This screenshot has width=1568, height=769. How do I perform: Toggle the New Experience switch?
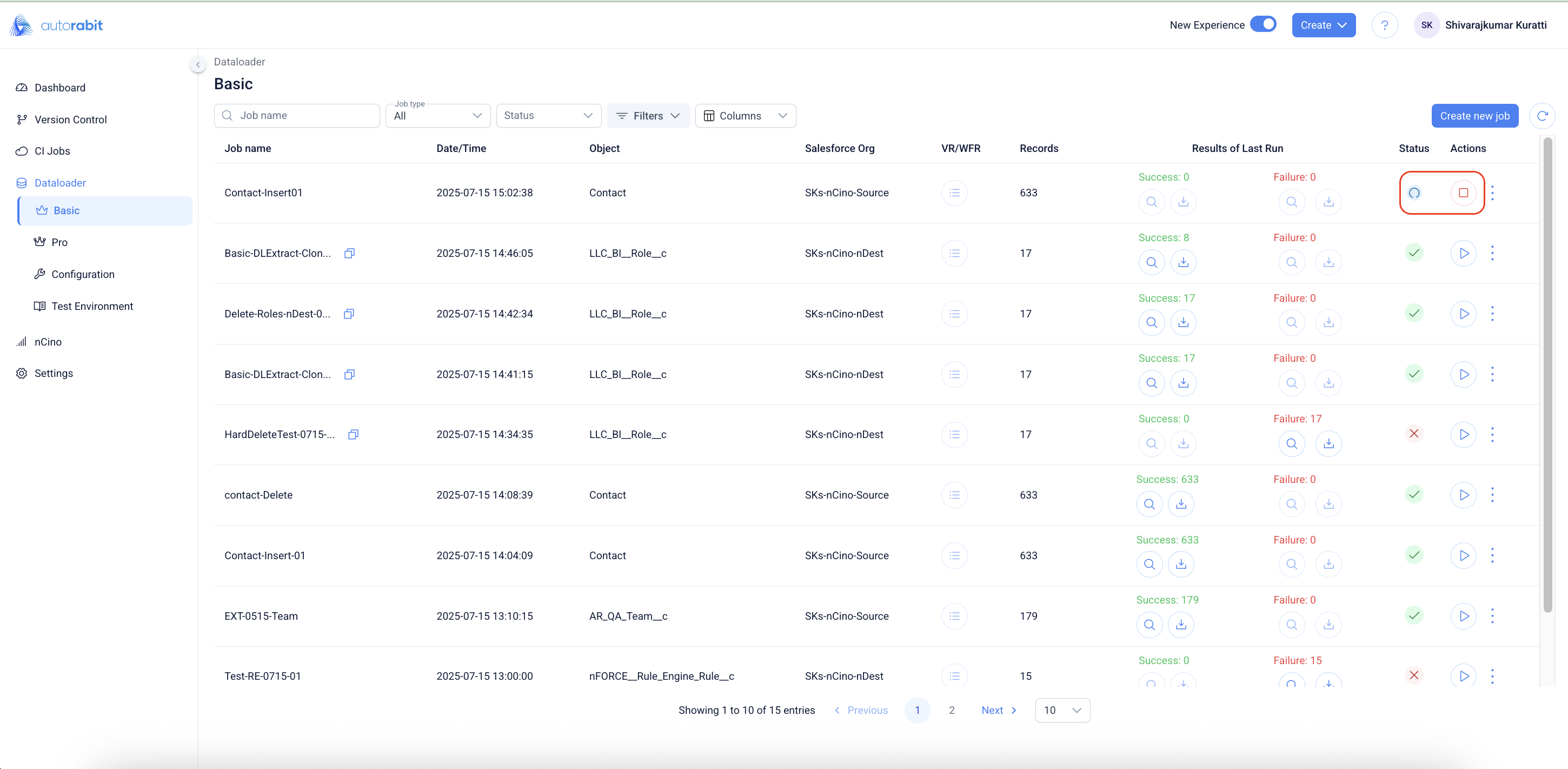(x=1263, y=24)
